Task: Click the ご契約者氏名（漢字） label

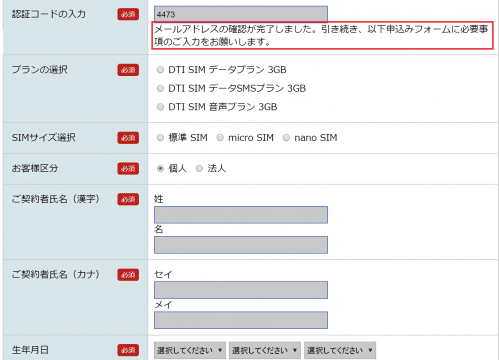Action: [x=56, y=199]
